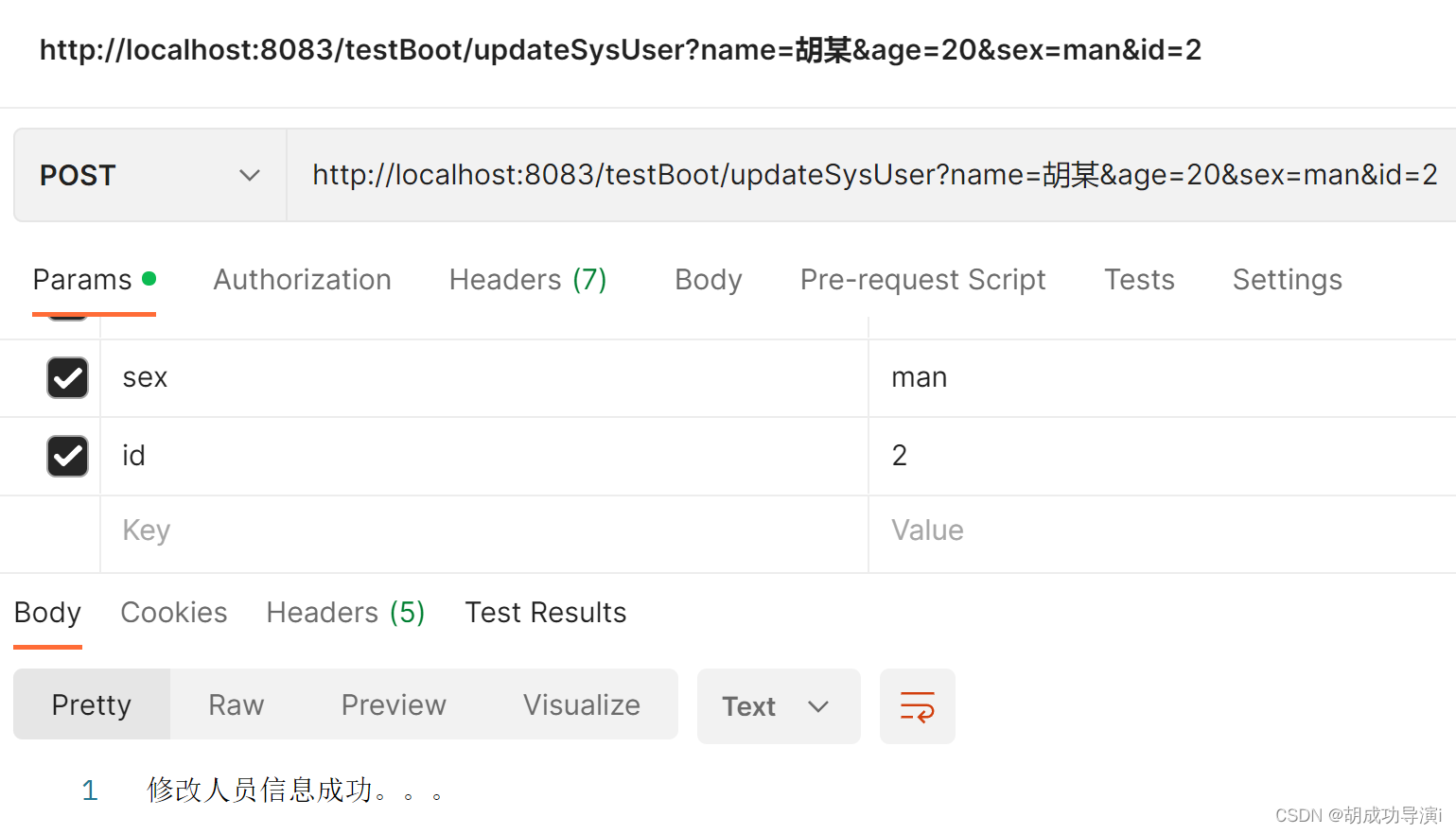
Task: Switch to the Preview response view
Action: coord(394,704)
